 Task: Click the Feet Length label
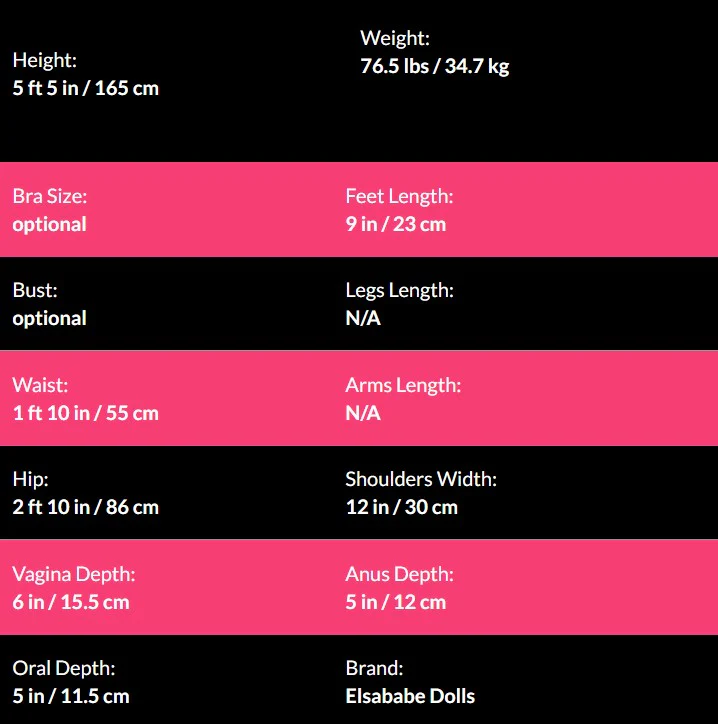click(x=399, y=197)
